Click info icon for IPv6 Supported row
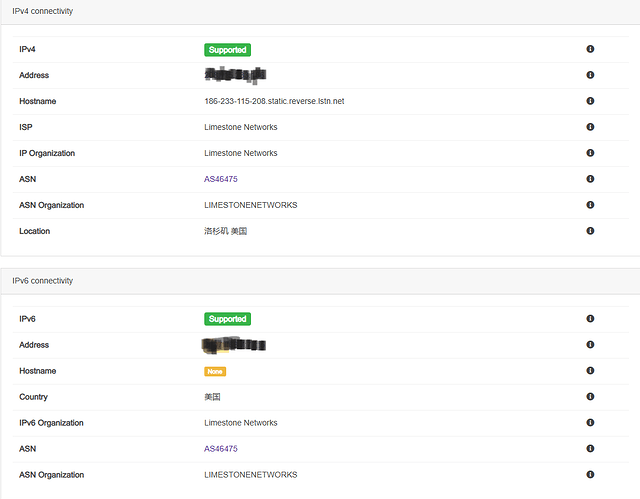The height and width of the screenshot is (499, 640). click(x=590, y=319)
